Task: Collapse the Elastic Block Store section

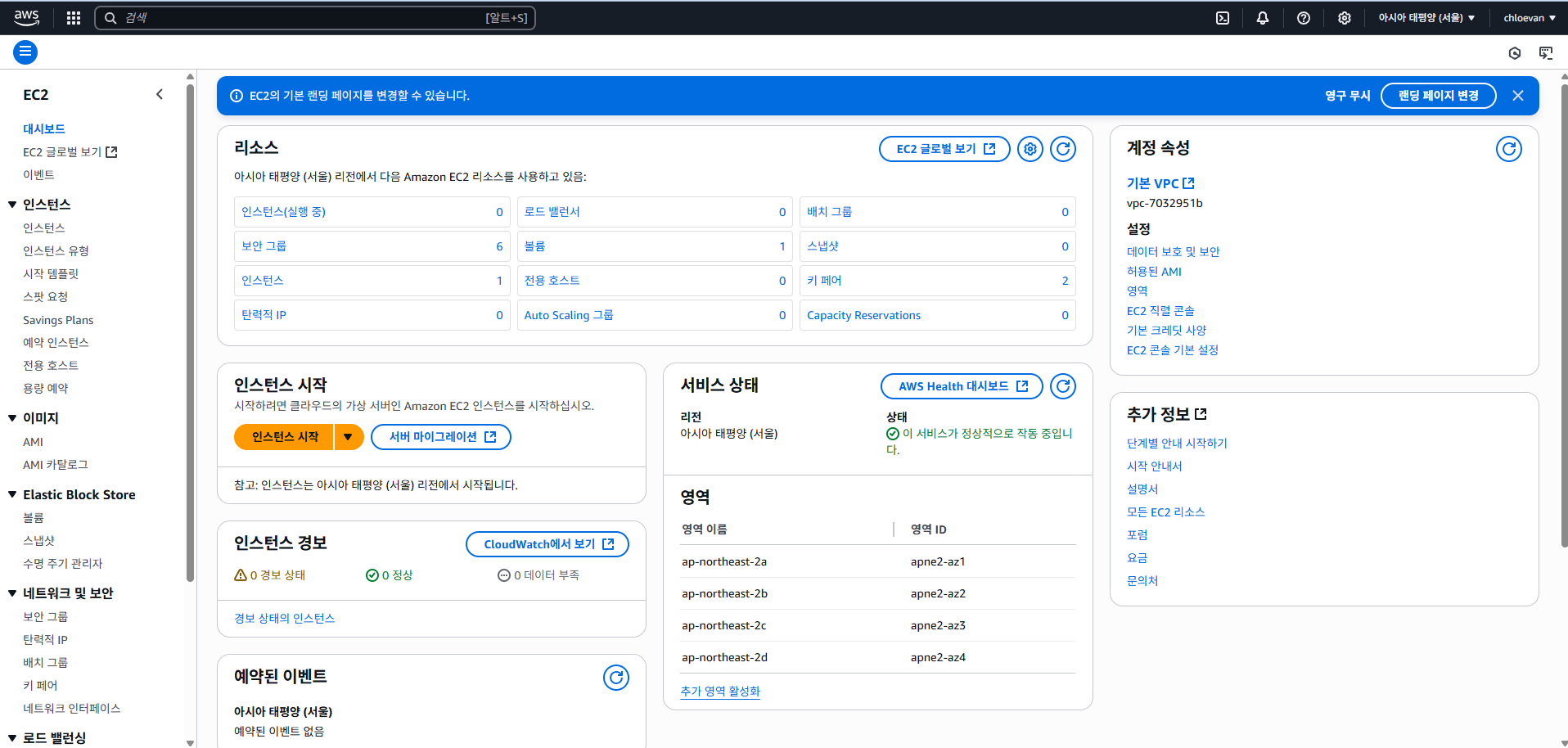Action: pyautogui.click(x=12, y=494)
